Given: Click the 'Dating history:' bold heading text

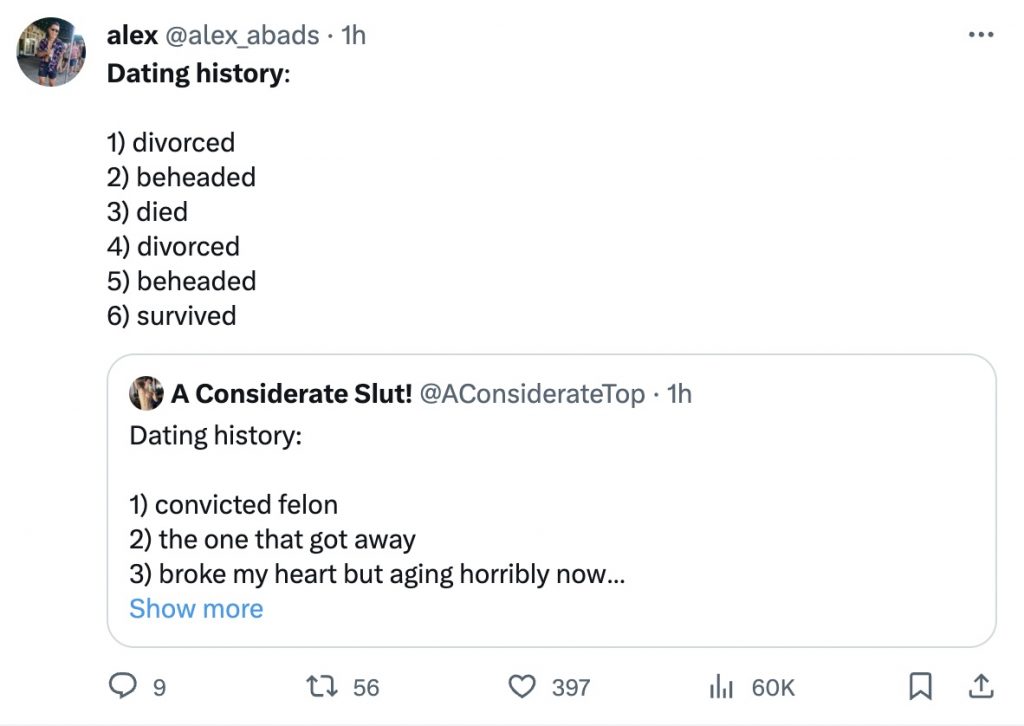Looking at the screenshot, I should [198, 74].
